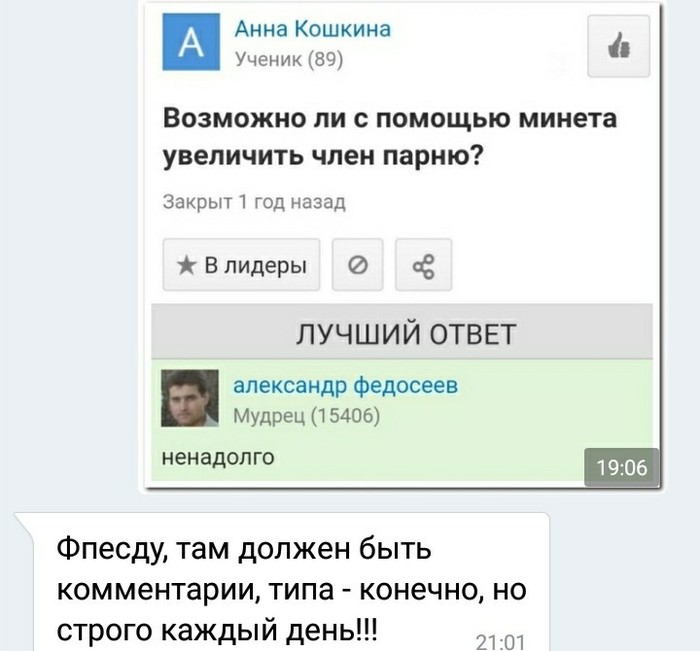Click the crossed-circle report icon button
This screenshot has width=700, height=651.
coord(358,265)
